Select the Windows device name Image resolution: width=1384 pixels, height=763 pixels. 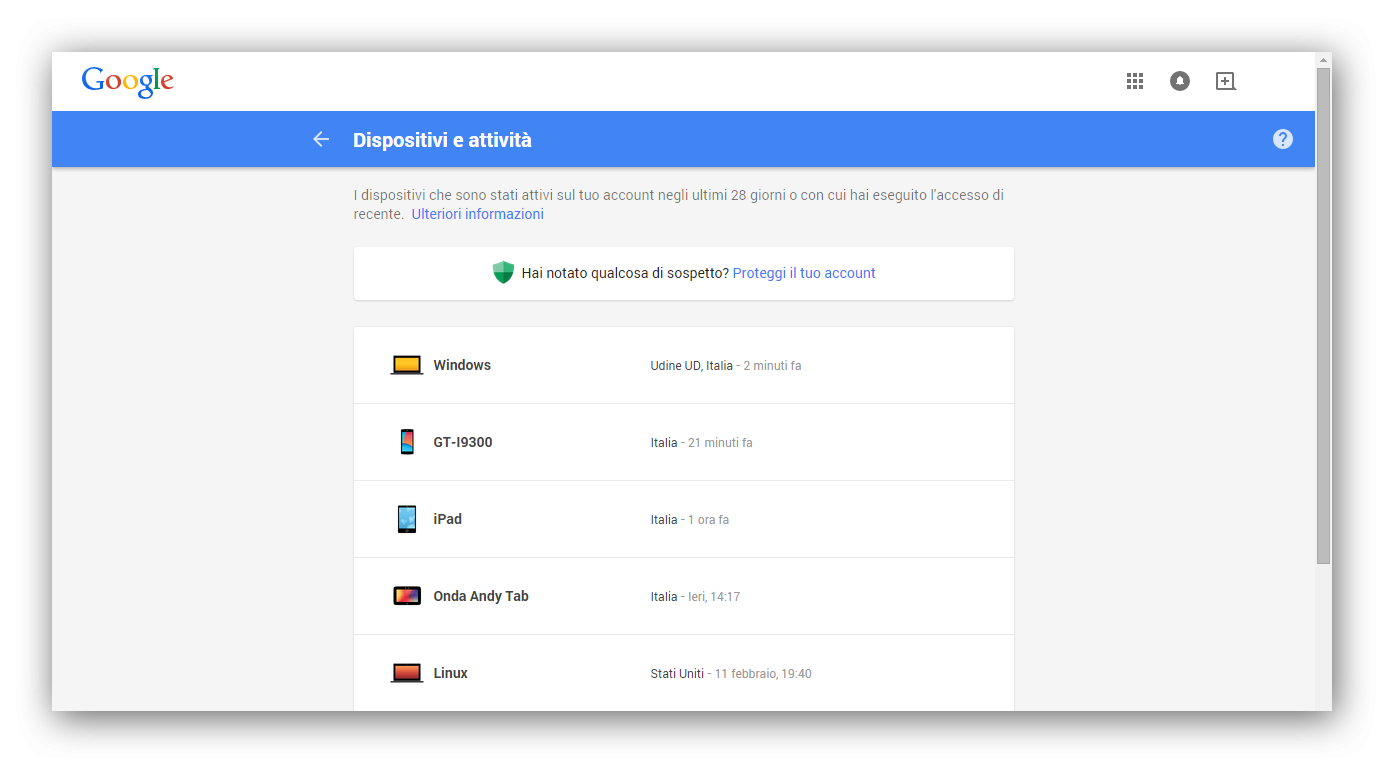(462, 365)
